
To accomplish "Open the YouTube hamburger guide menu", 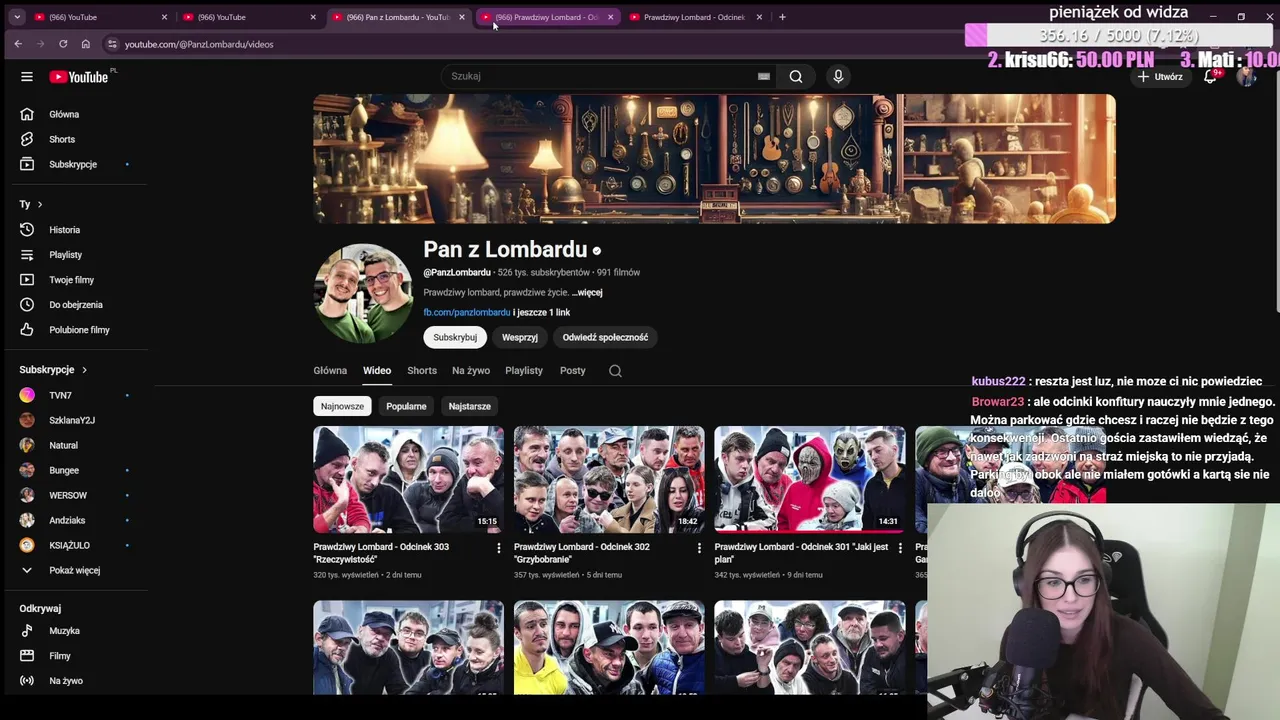I will tap(27, 77).
